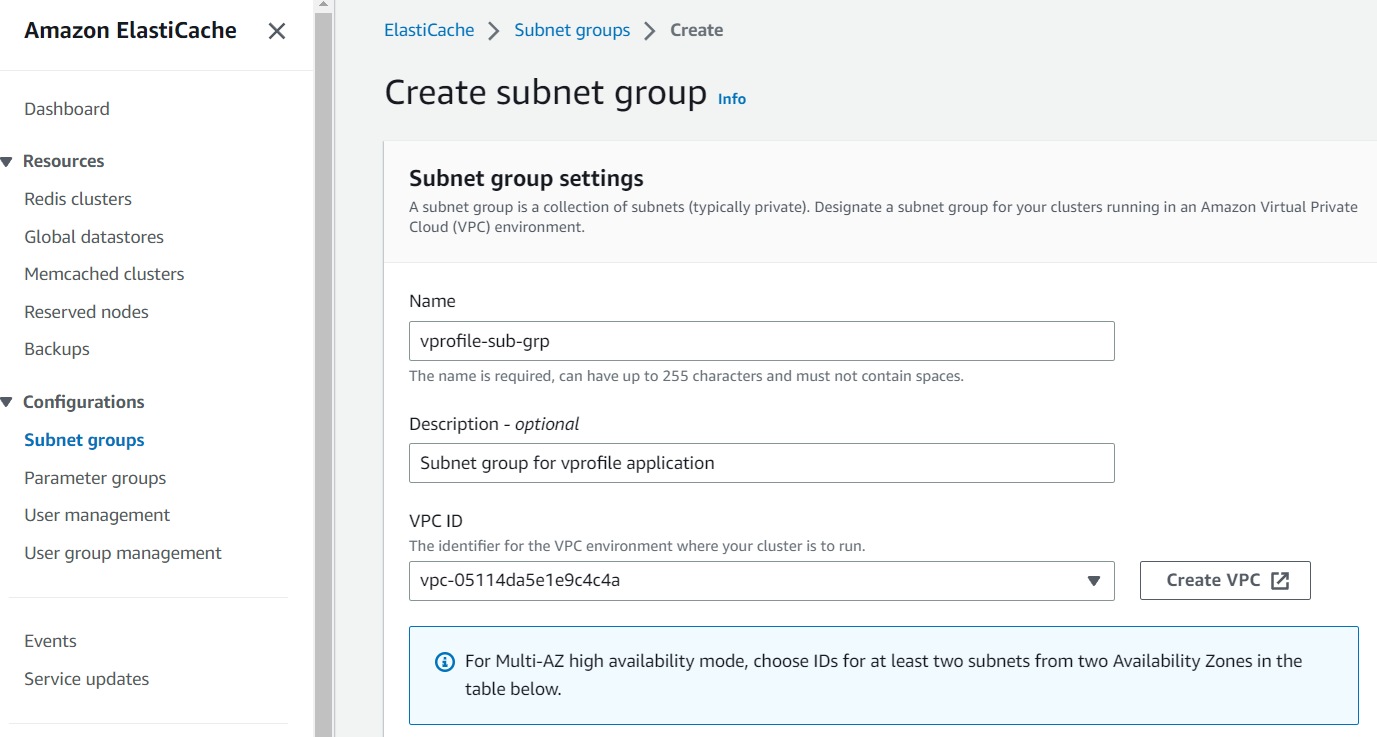Open the Backups page
1377x737 pixels.
click(x=56, y=348)
